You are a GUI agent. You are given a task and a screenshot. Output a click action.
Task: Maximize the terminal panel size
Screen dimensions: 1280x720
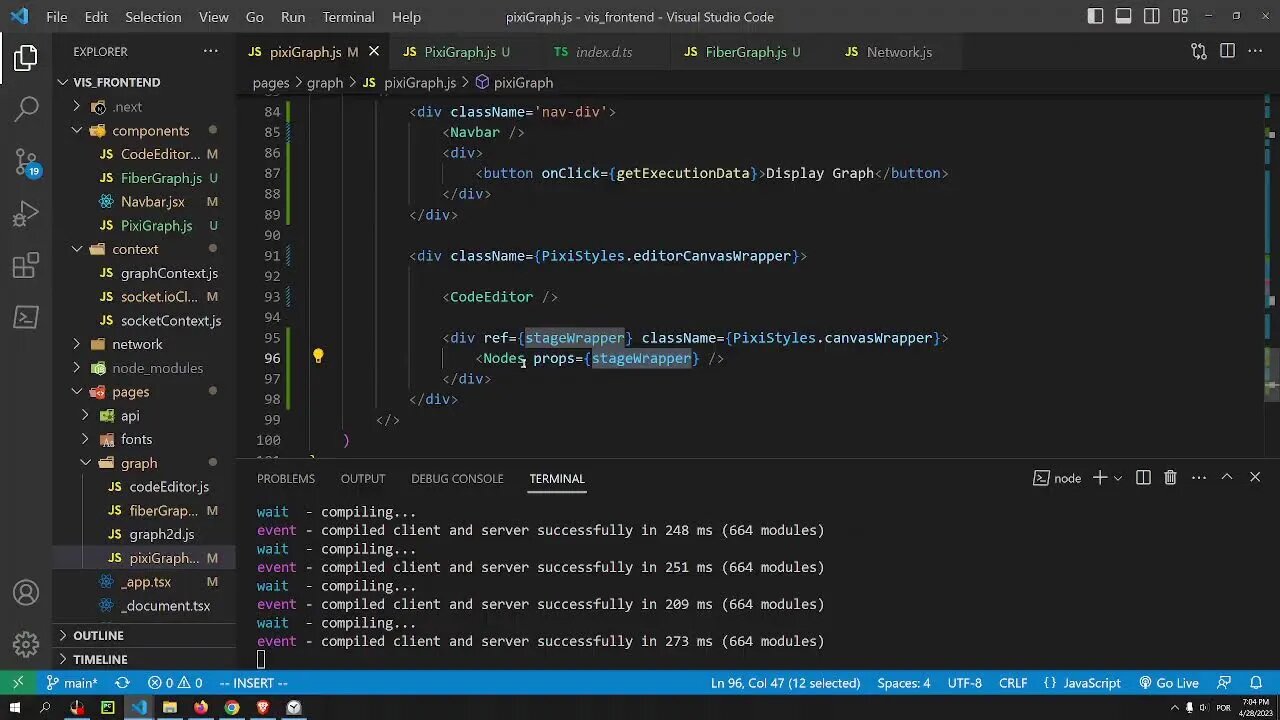pyautogui.click(x=1227, y=478)
